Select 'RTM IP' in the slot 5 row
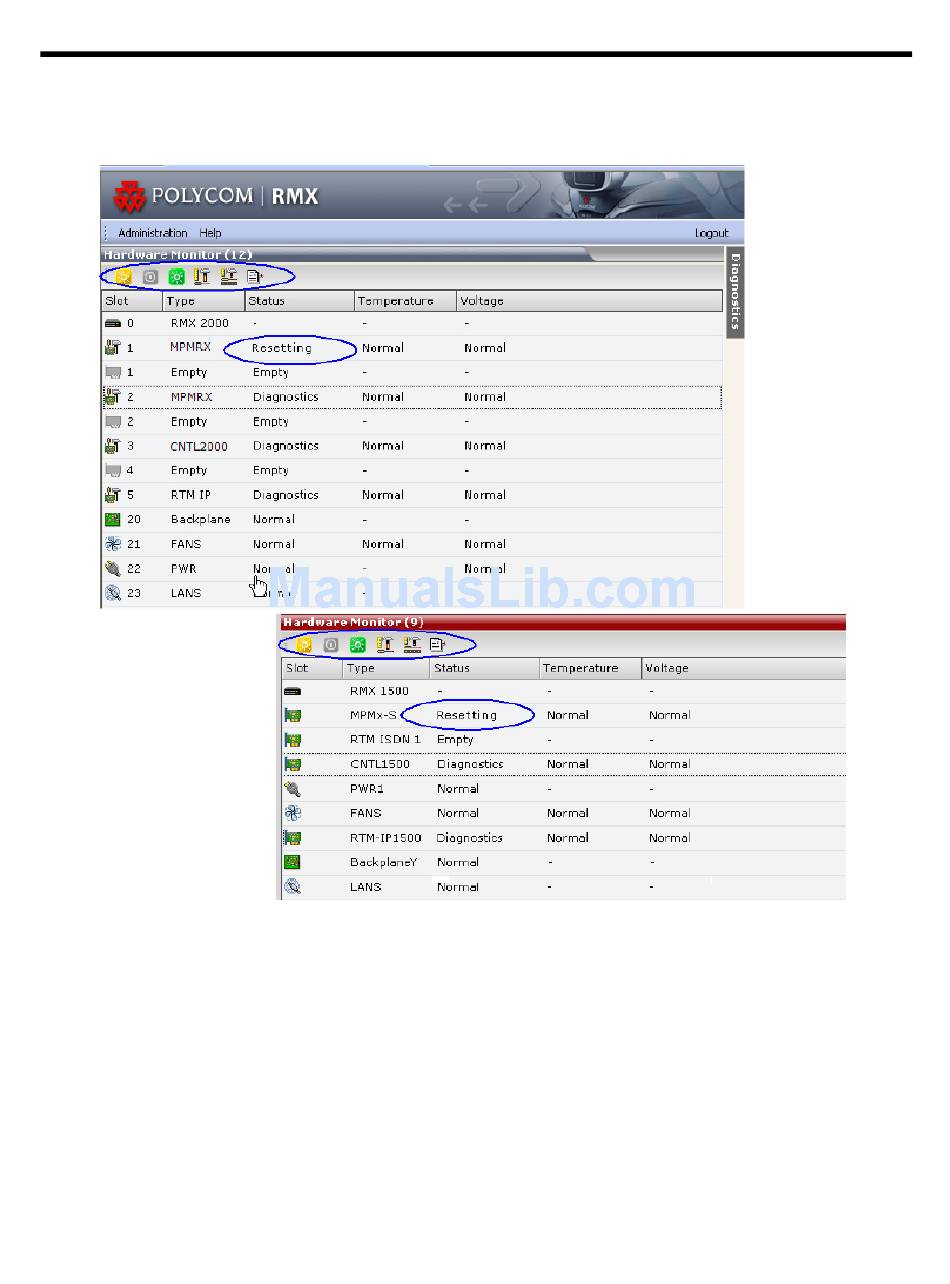950x1284 pixels. point(191,495)
